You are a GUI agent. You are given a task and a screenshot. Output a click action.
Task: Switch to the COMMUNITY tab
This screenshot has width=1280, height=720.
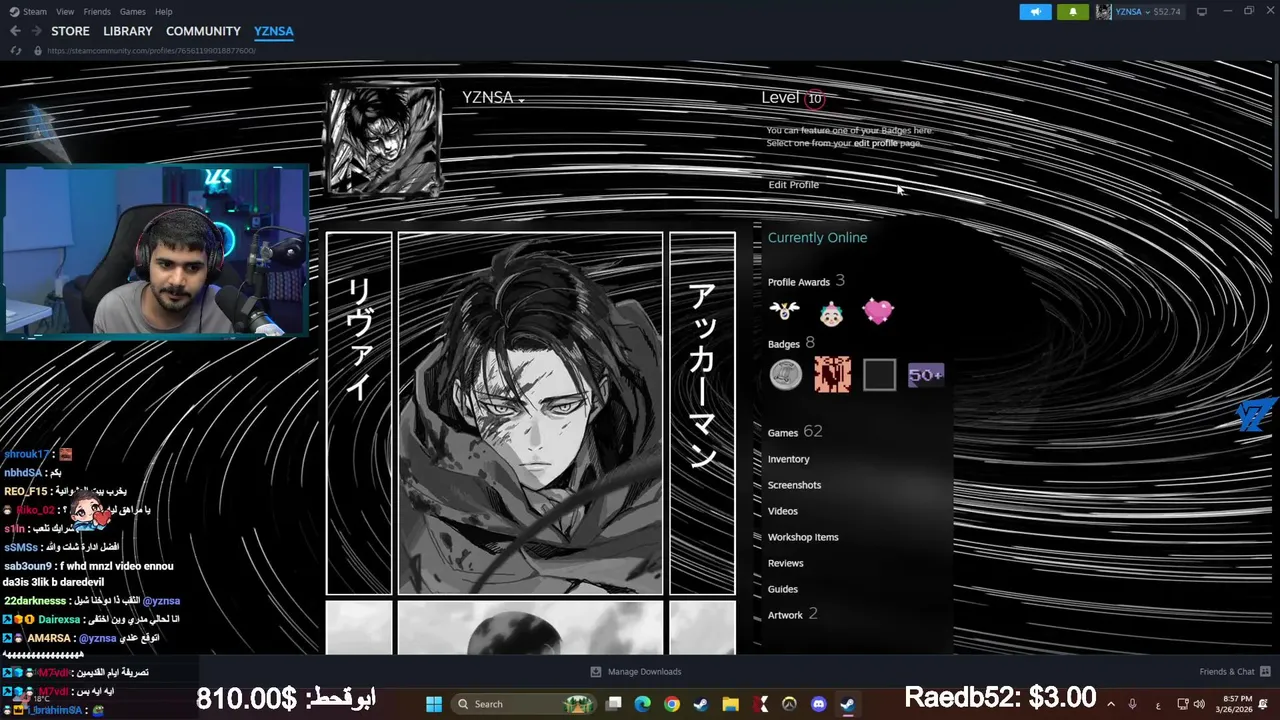(203, 31)
